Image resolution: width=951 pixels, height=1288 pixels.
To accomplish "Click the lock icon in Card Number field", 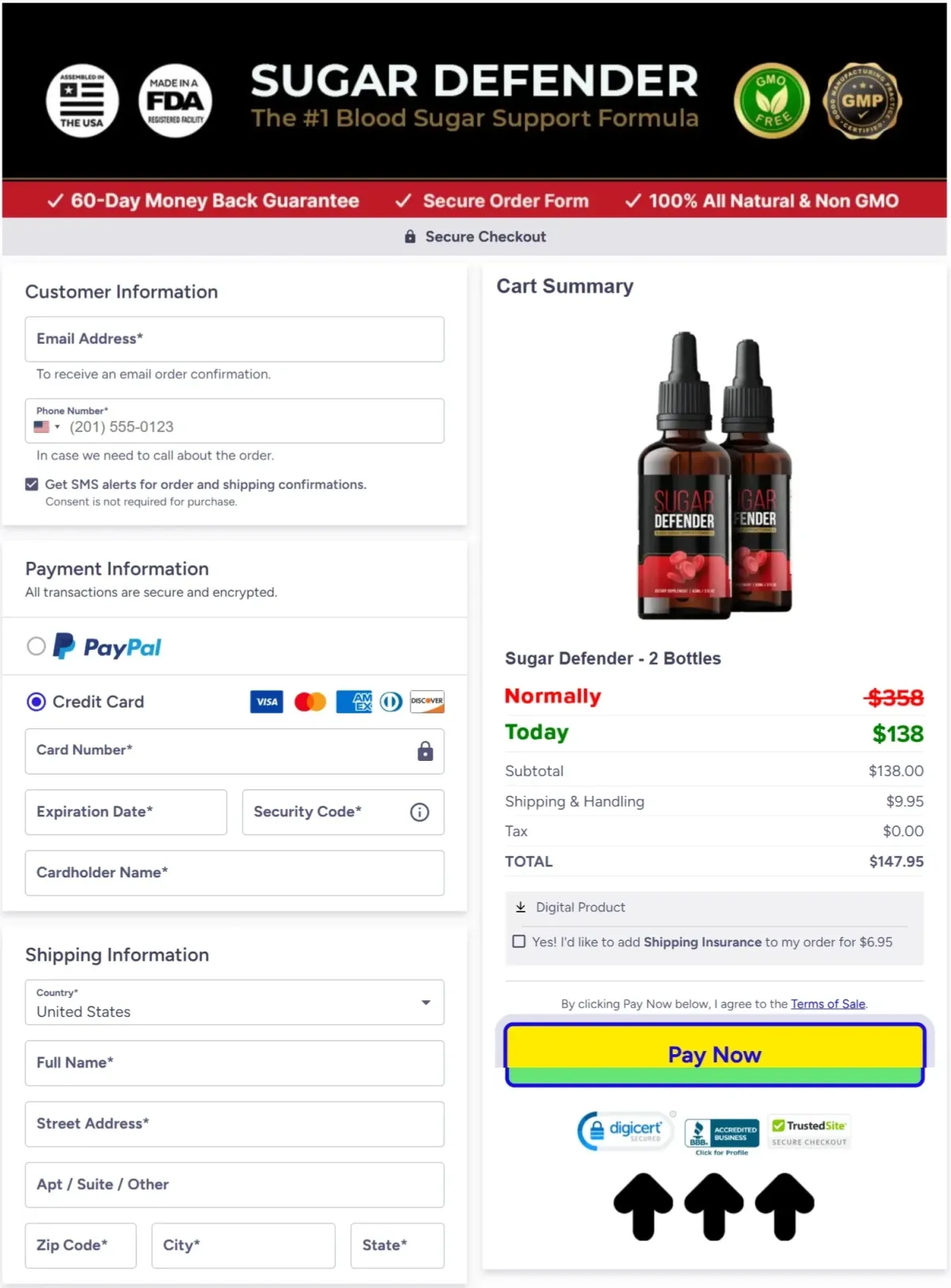I will [x=426, y=751].
